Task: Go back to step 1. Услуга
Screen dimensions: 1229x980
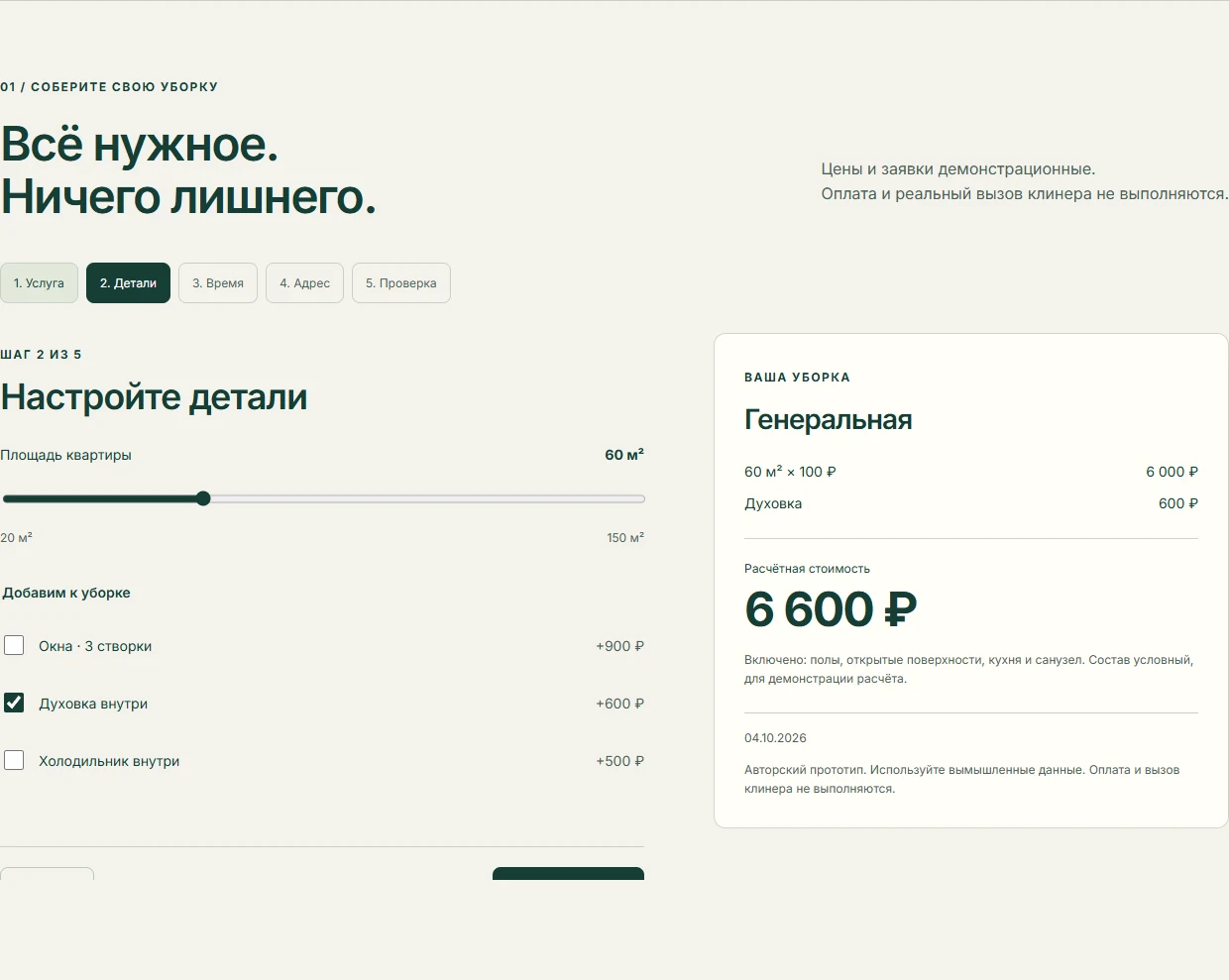Action: (39, 283)
